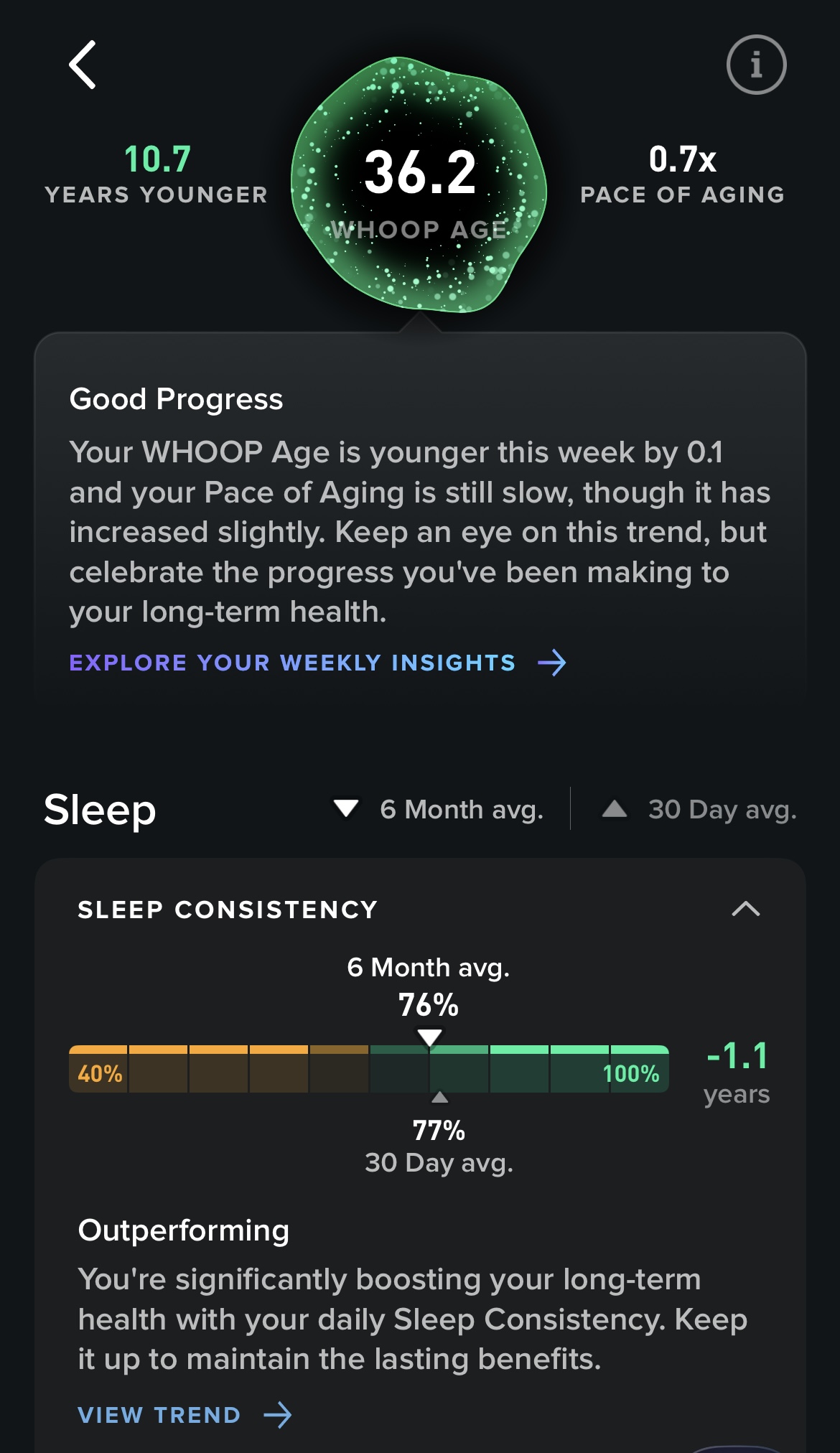
Task: Tap the green WHOOP Age orb
Action: tap(420, 185)
